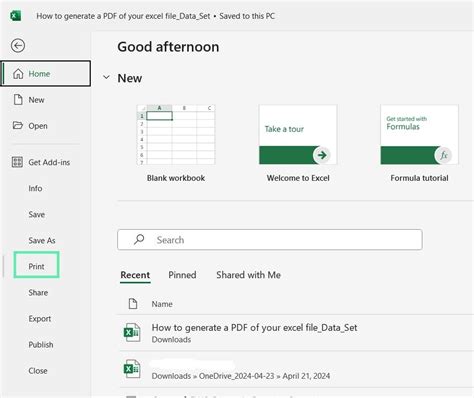
Task: Collapse the New section chevron
Action: pyautogui.click(x=106, y=77)
